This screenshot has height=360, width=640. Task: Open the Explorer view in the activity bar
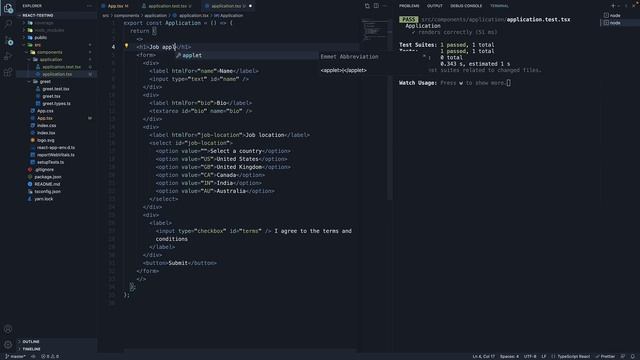click(x=8, y=8)
